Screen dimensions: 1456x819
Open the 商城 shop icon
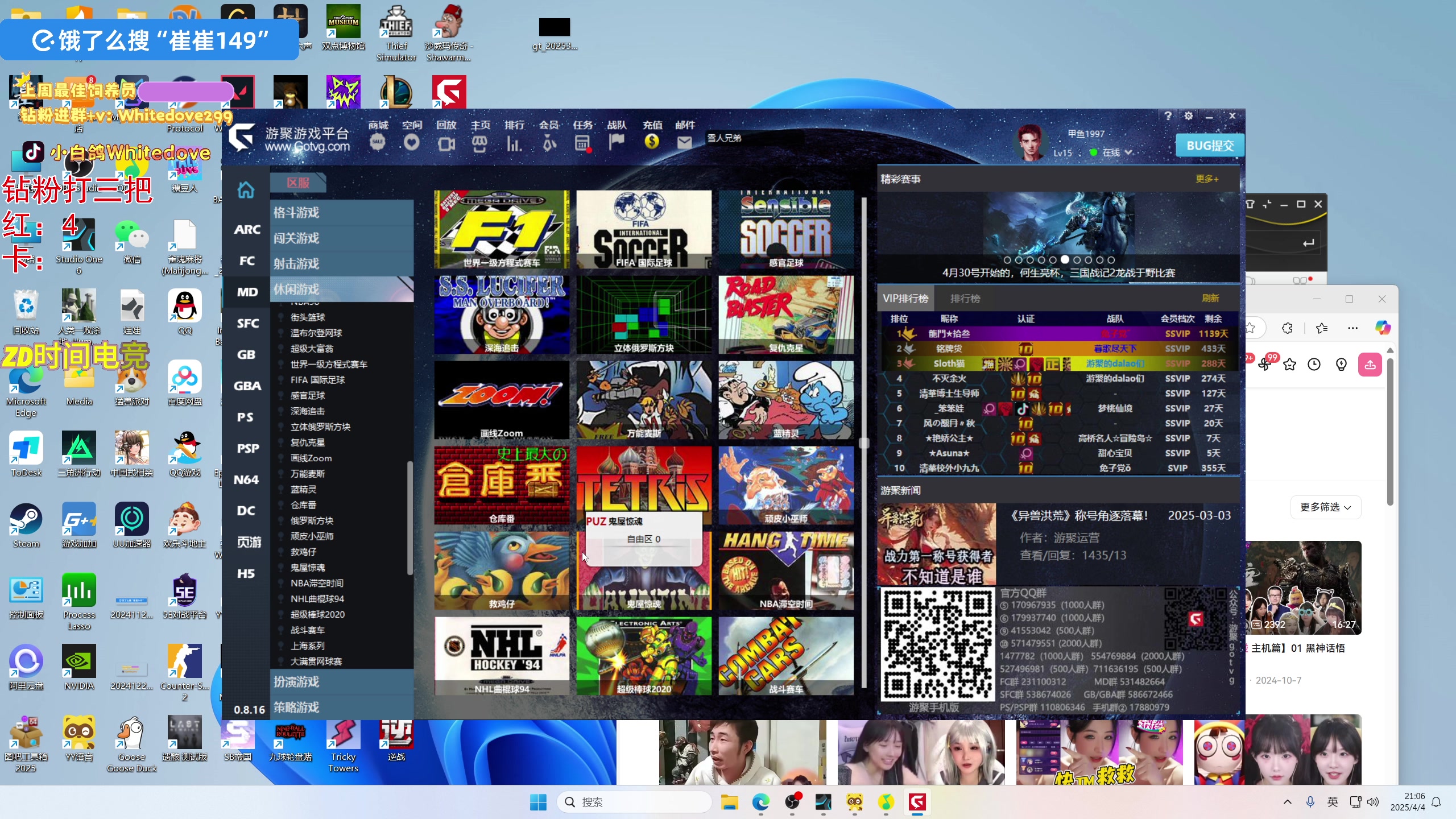pyautogui.click(x=378, y=142)
